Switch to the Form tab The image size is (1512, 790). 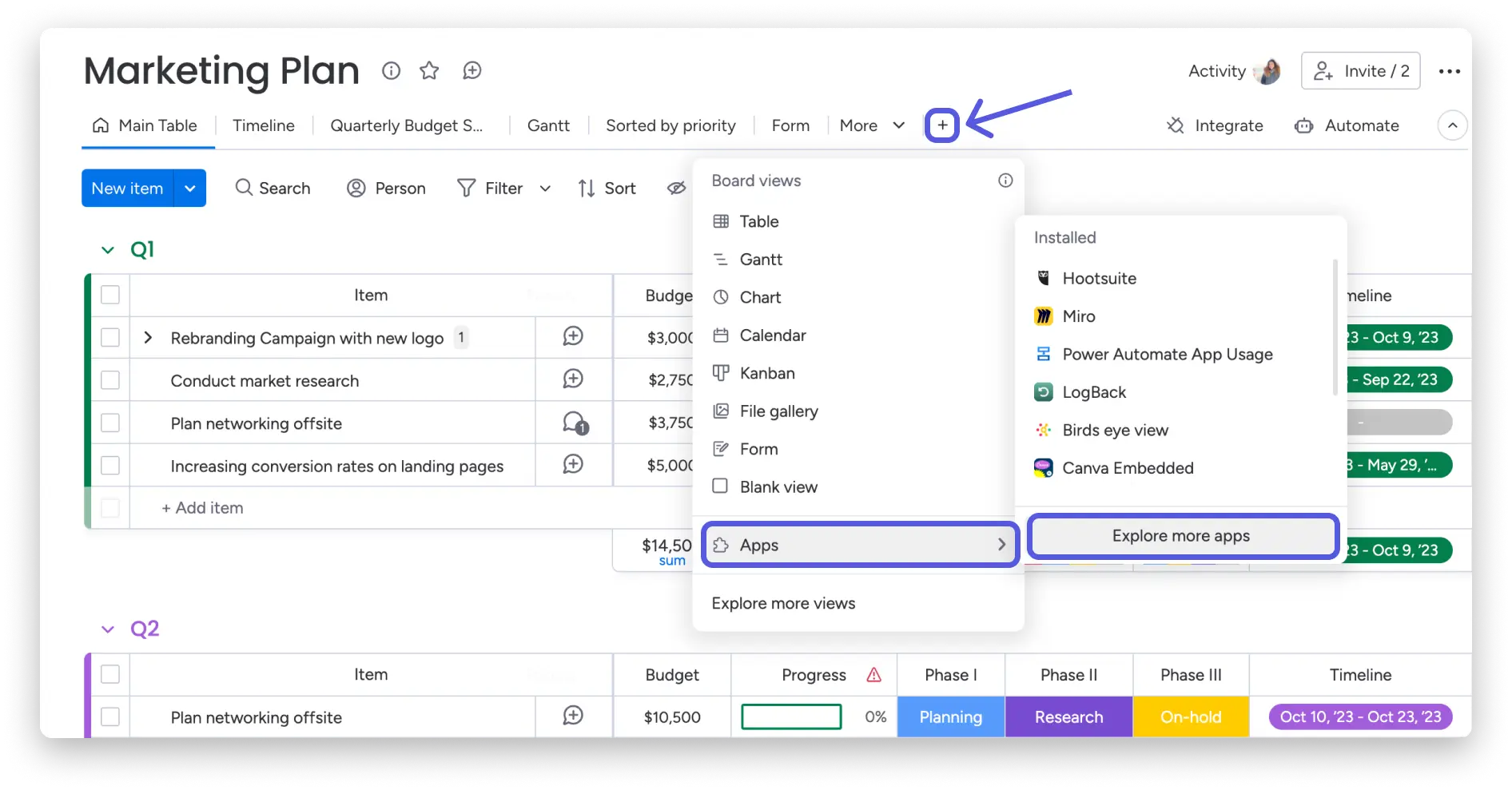pos(790,125)
